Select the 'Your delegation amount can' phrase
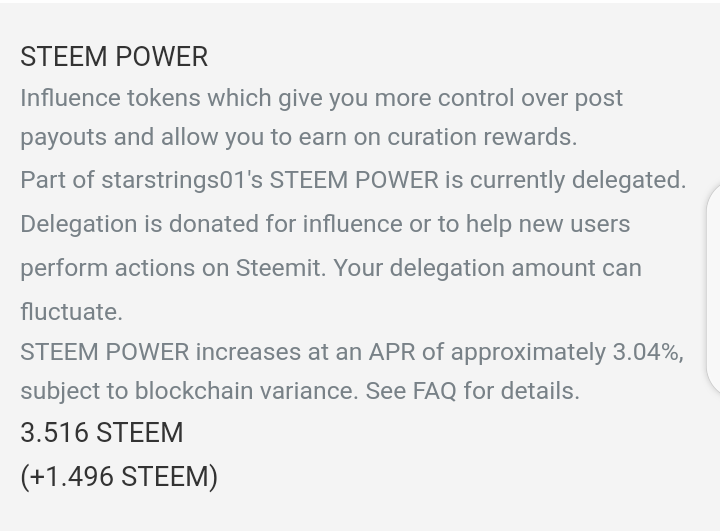This screenshot has width=720, height=531. pyautogui.click(x=487, y=268)
